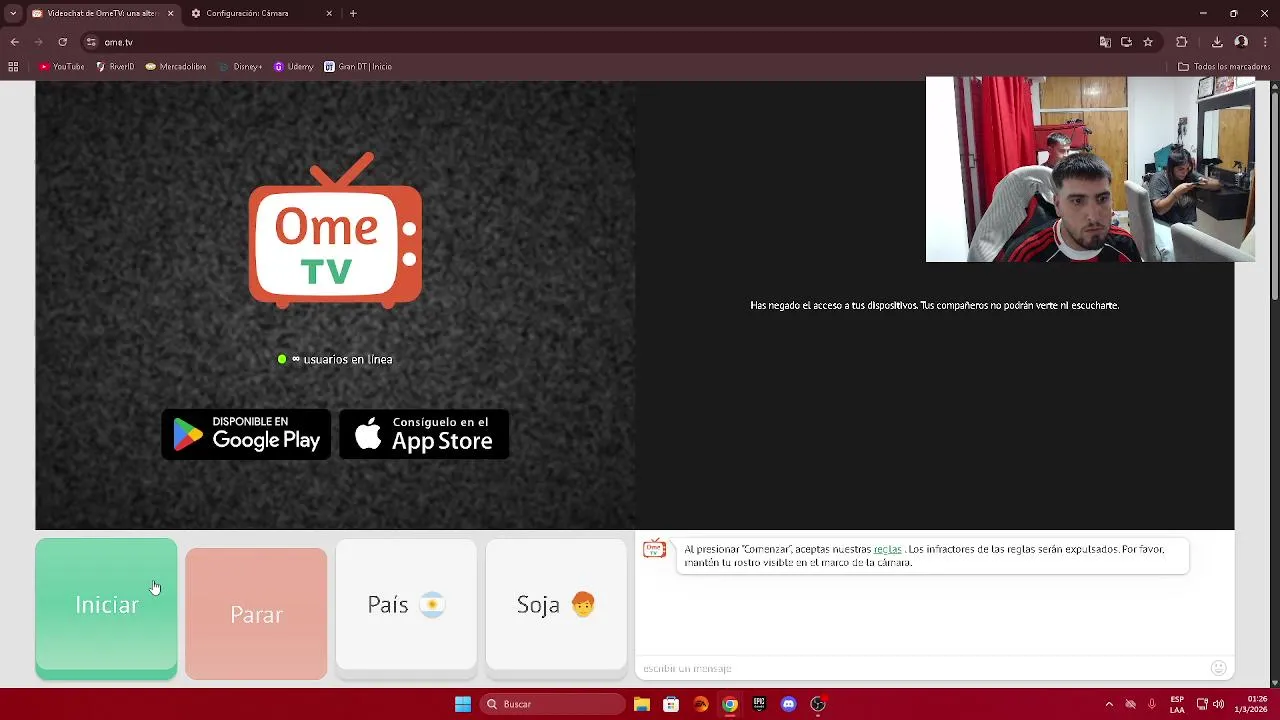Screen dimensions: 1280x720
Task: Click the OmeTV avatar next to chat message
Action: (654, 549)
